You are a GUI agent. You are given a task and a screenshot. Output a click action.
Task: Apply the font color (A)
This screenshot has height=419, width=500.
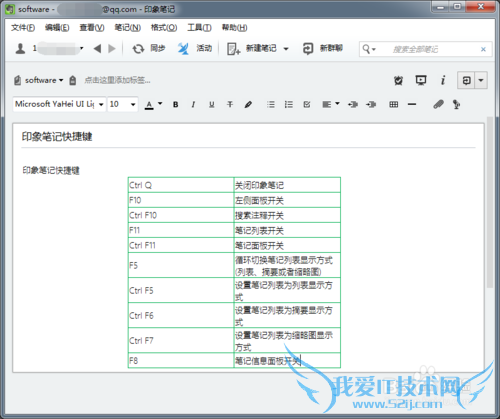pos(149,105)
